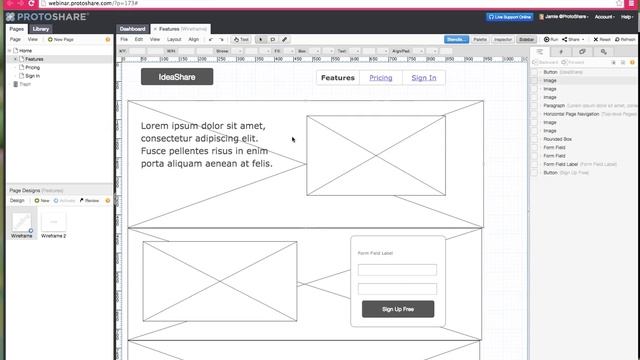Toggle visibility checkbox for Paragraph row
The height and width of the screenshot is (360, 640).
[x=534, y=106]
